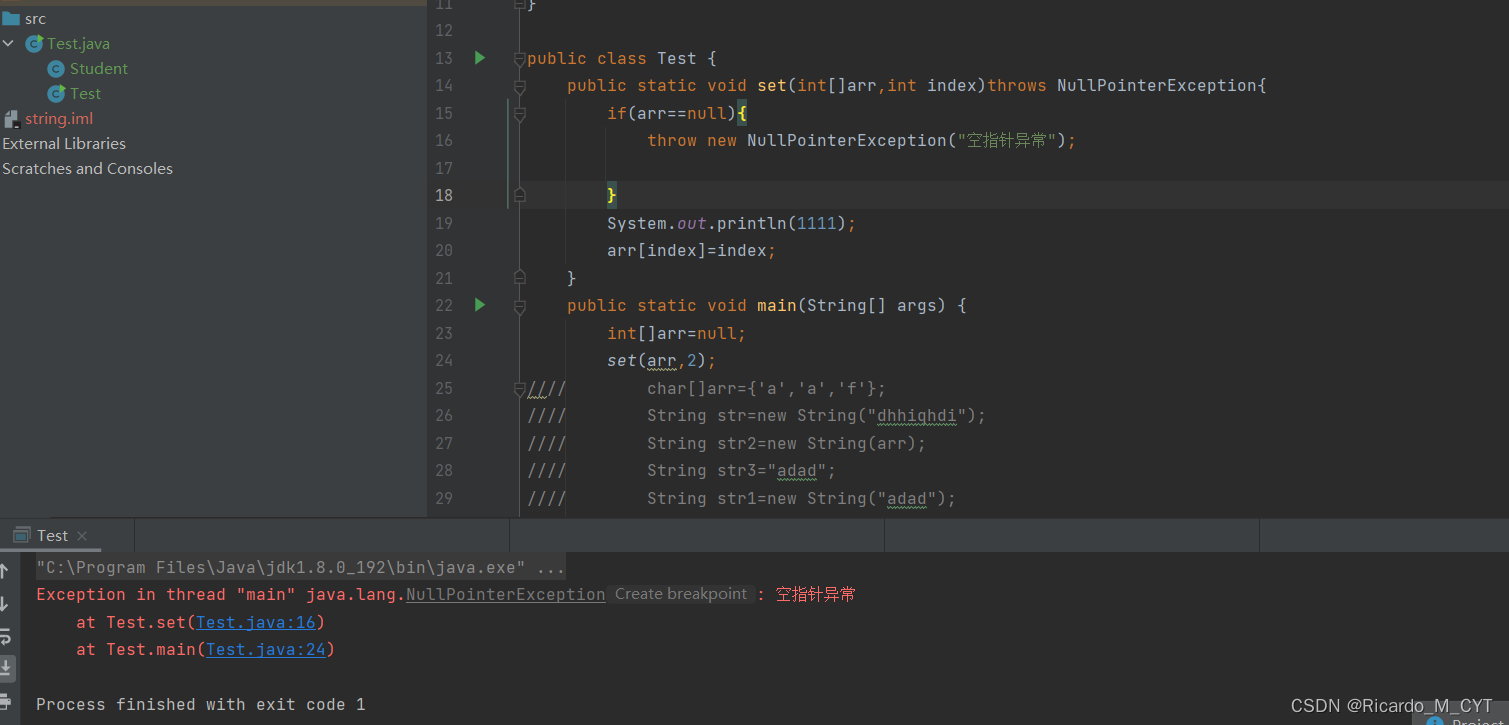Select the src folder icon
Viewport: 1509px width, 725px height.
[11, 19]
